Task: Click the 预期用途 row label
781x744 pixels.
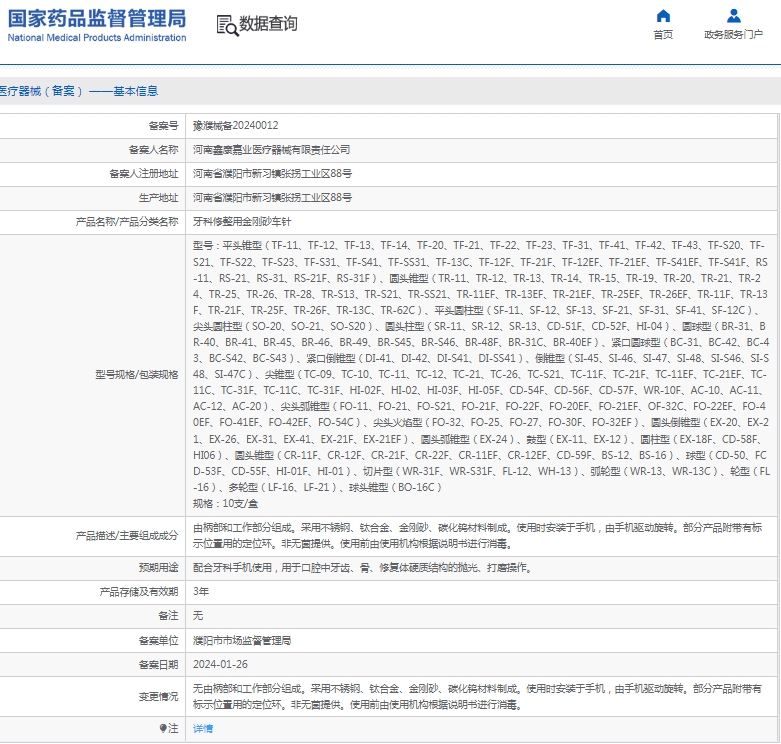Action: pyautogui.click(x=158, y=568)
